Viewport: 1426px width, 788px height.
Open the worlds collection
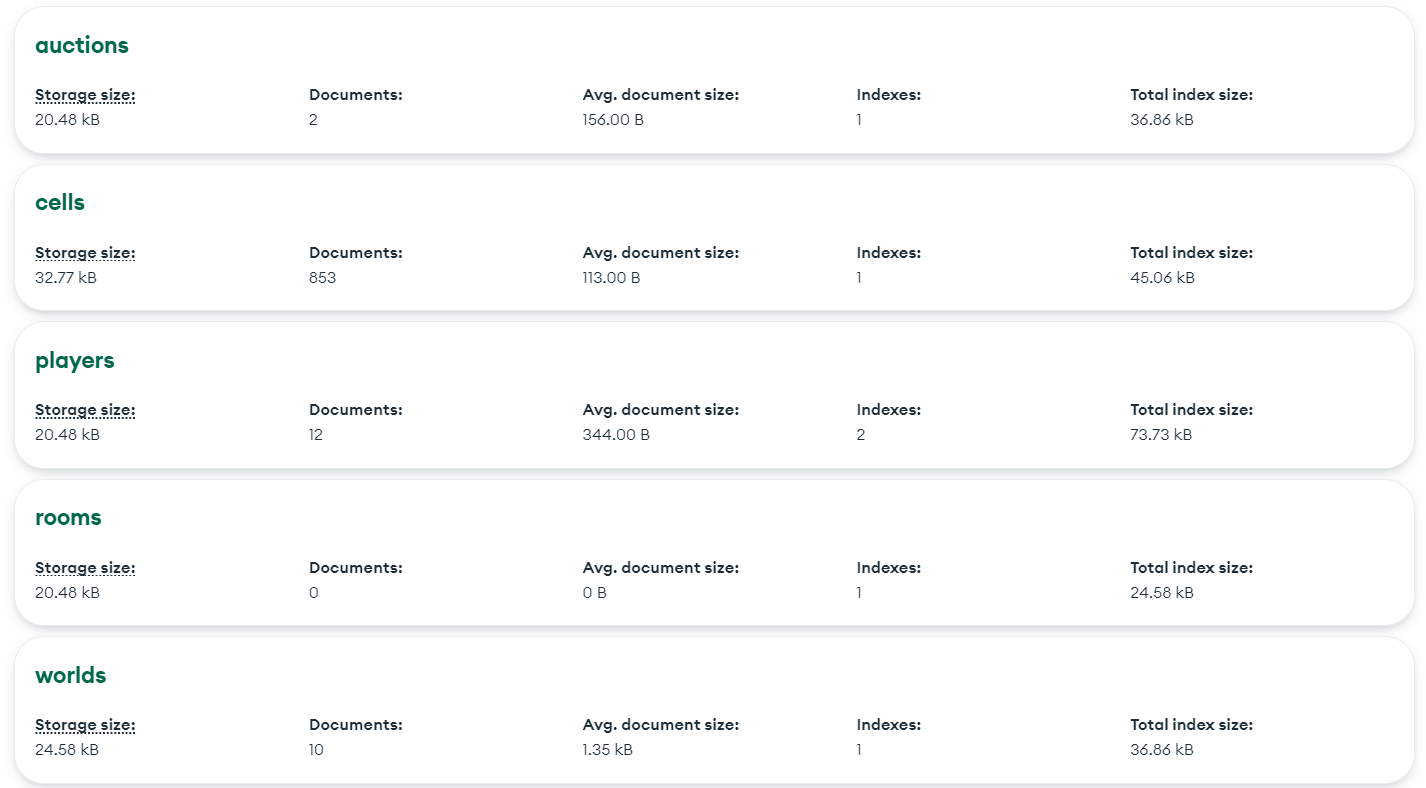coord(70,676)
